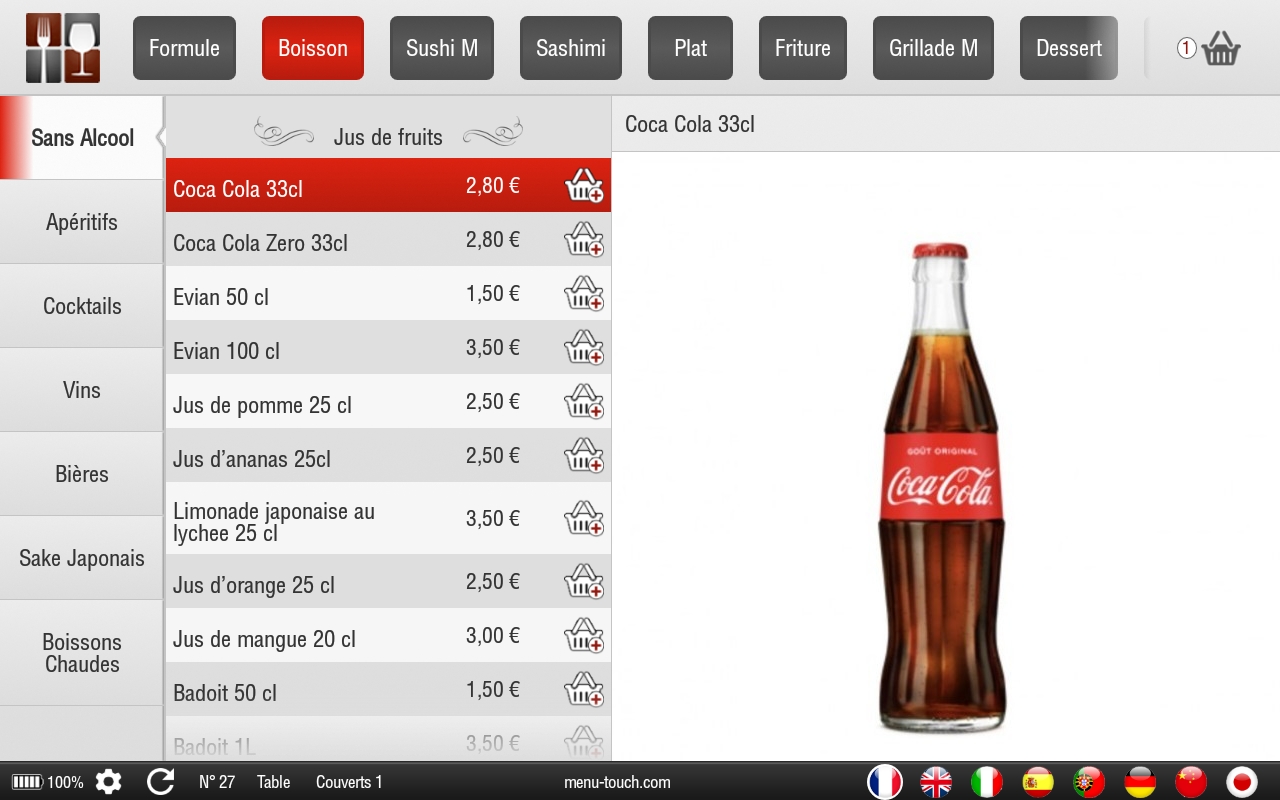Switch language to Spanish flag
This screenshot has width=1280, height=800.
point(1038,782)
